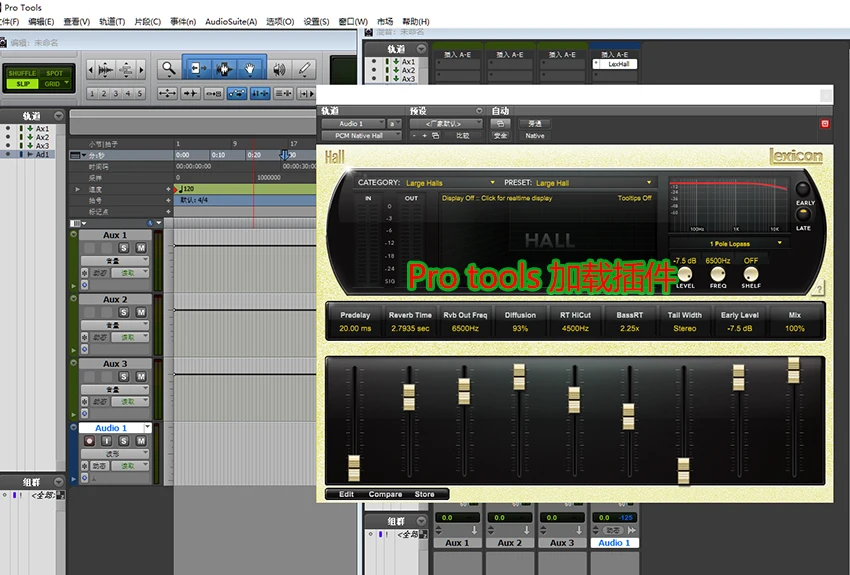Open the Lexicon plugin help question mark
The height and width of the screenshot is (575, 850).
pyautogui.click(x=819, y=288)
